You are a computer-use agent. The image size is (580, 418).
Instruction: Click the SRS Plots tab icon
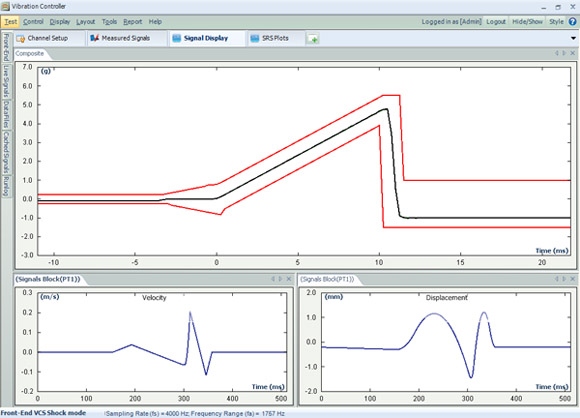pos(254,38)
